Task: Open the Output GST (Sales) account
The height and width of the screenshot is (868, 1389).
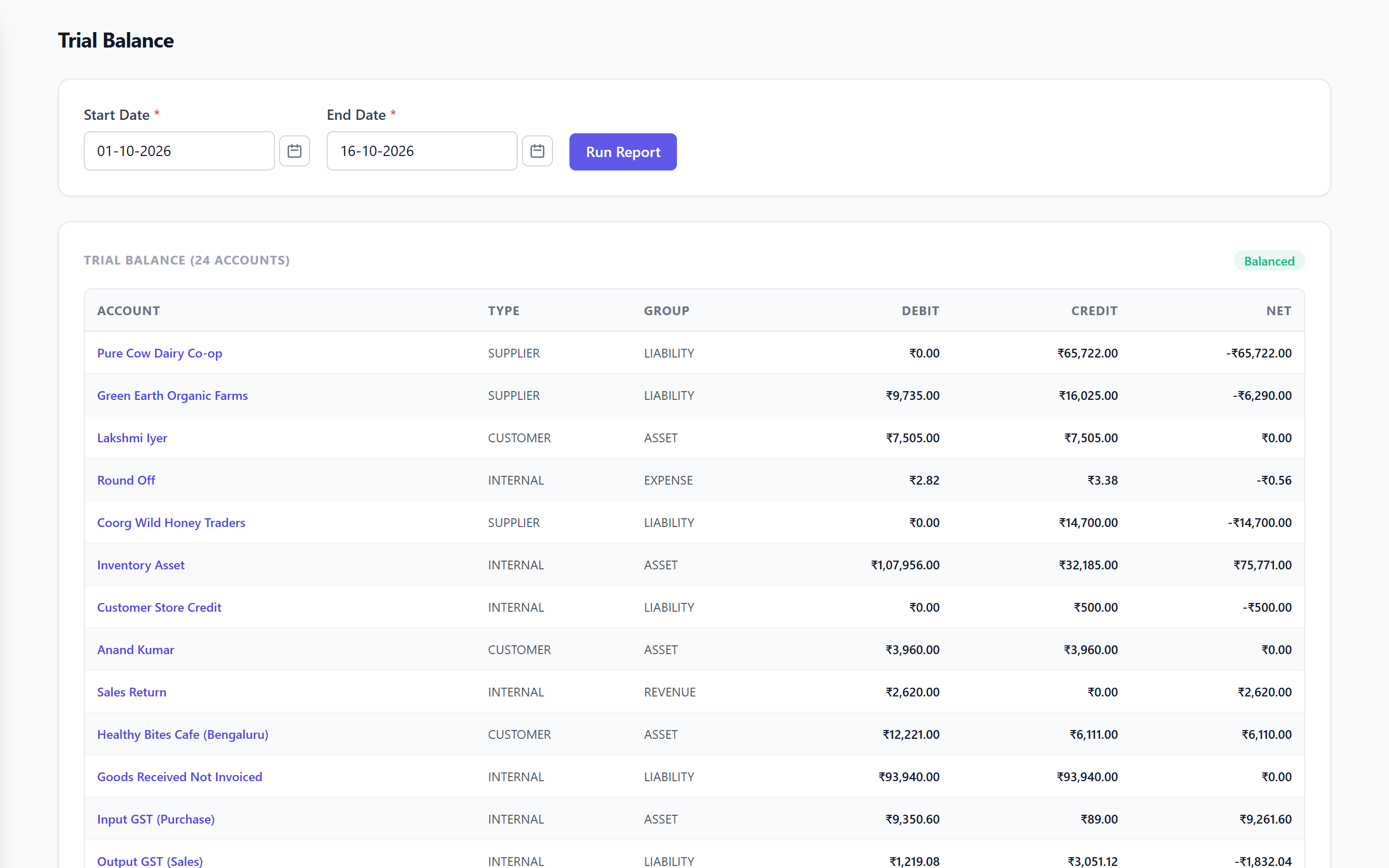Action: pos(150,861)
